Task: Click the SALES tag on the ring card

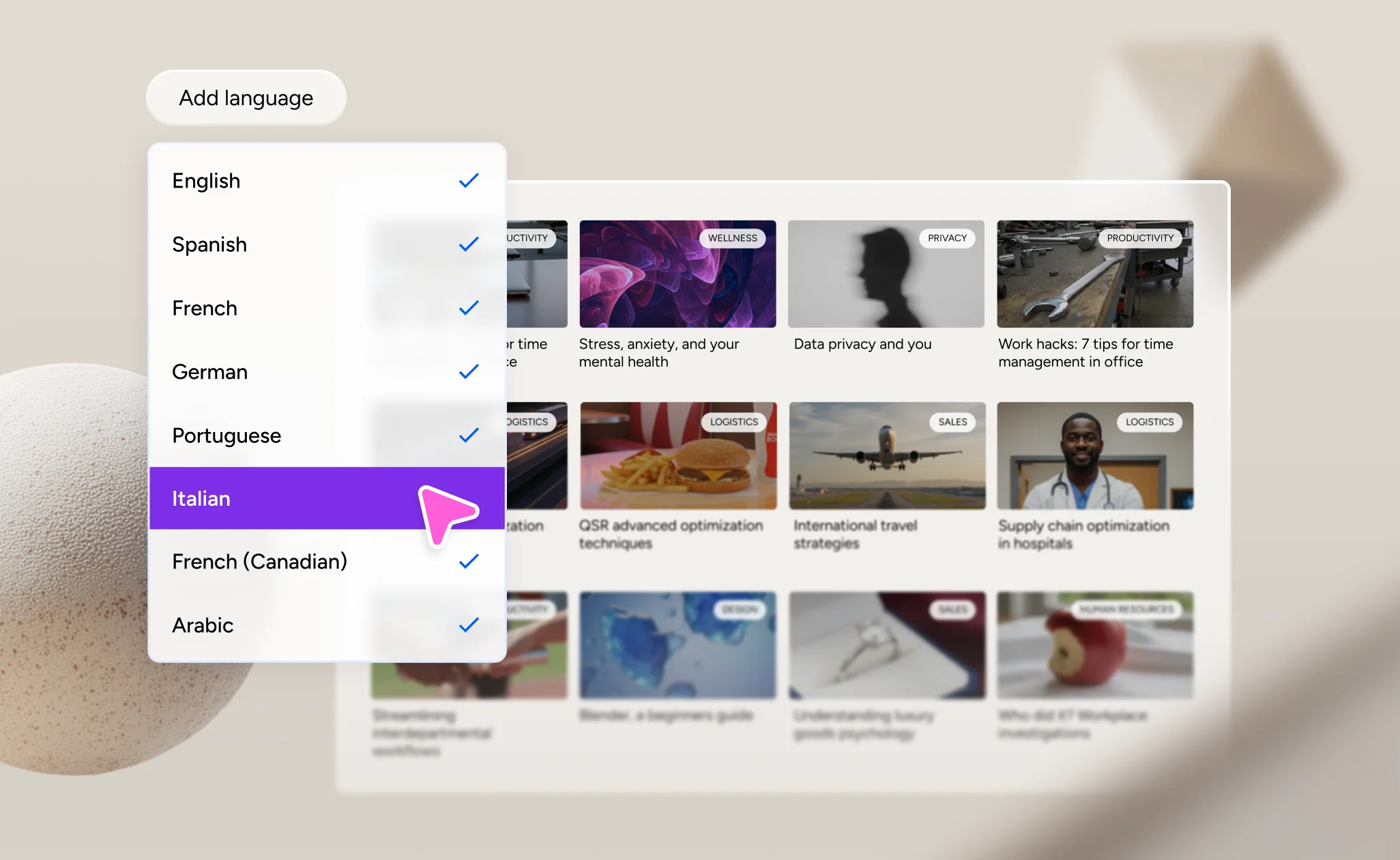Action: [x=952, y=610]
